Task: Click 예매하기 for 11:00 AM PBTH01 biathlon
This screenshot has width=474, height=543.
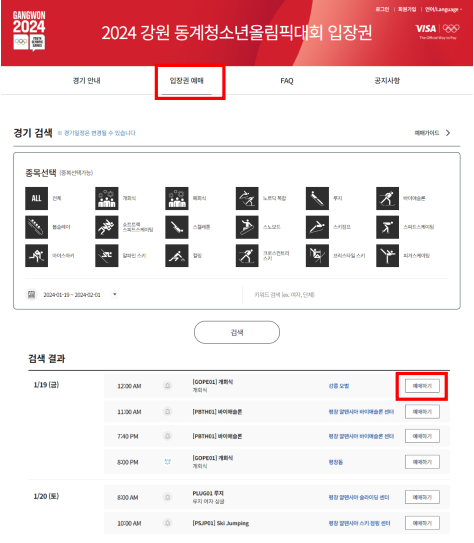Action: click(422, 412)
